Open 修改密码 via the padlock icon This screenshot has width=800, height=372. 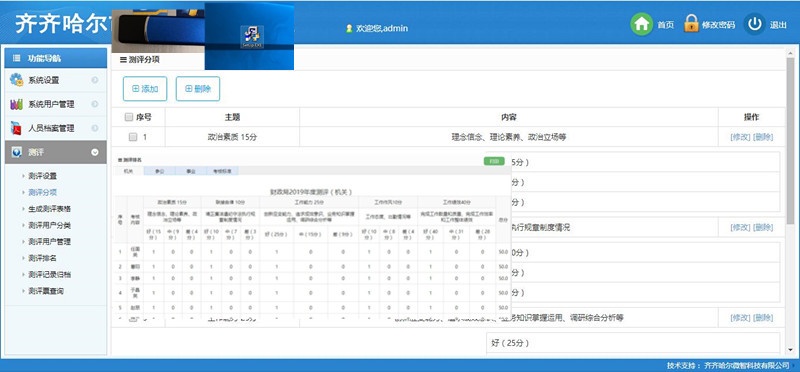pos(691,24)
